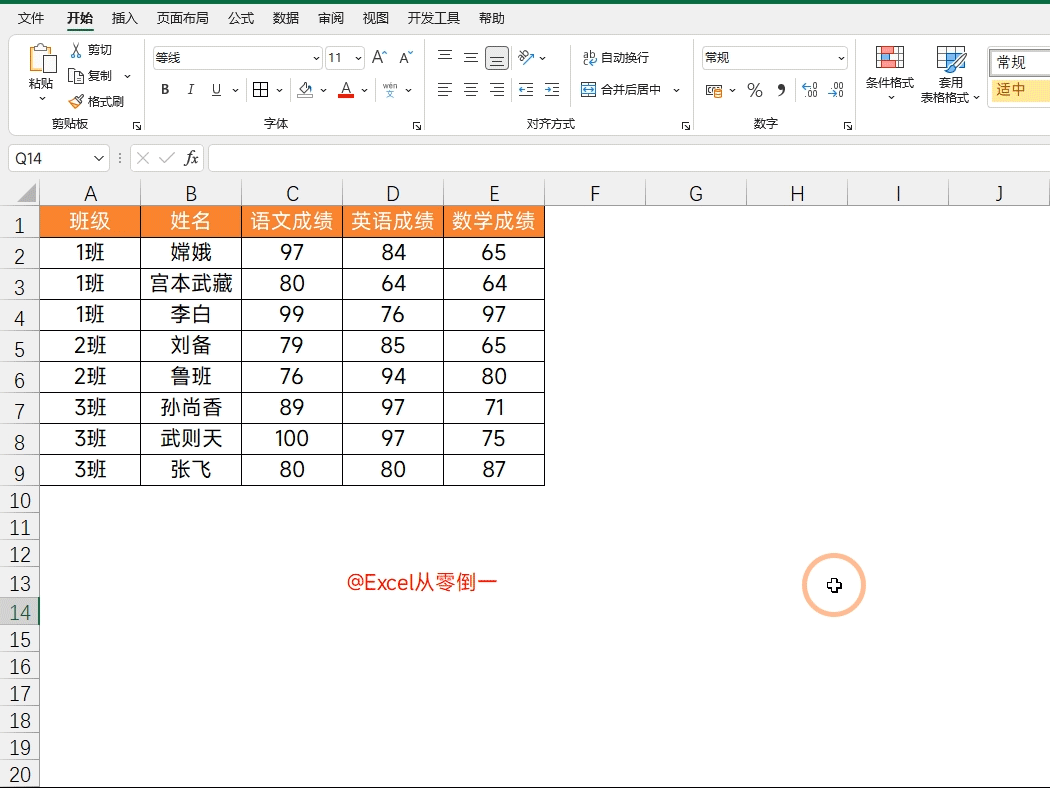Increase decimal places

coord(810,90)
